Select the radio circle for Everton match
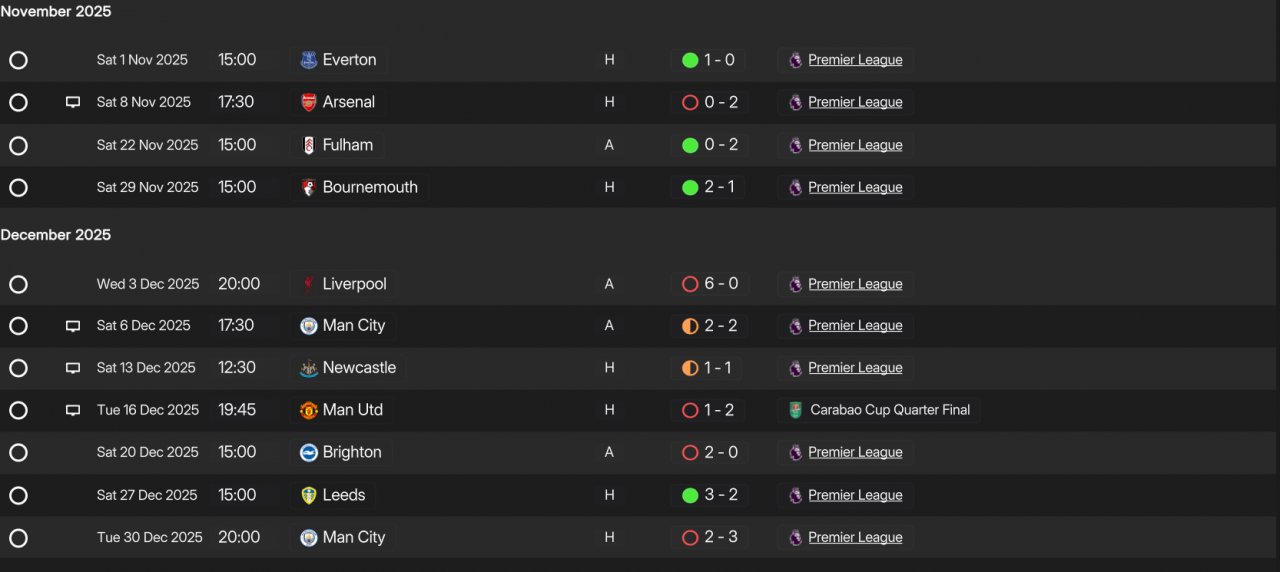This screenshot has height=572, width=1280. coord(18,60)
